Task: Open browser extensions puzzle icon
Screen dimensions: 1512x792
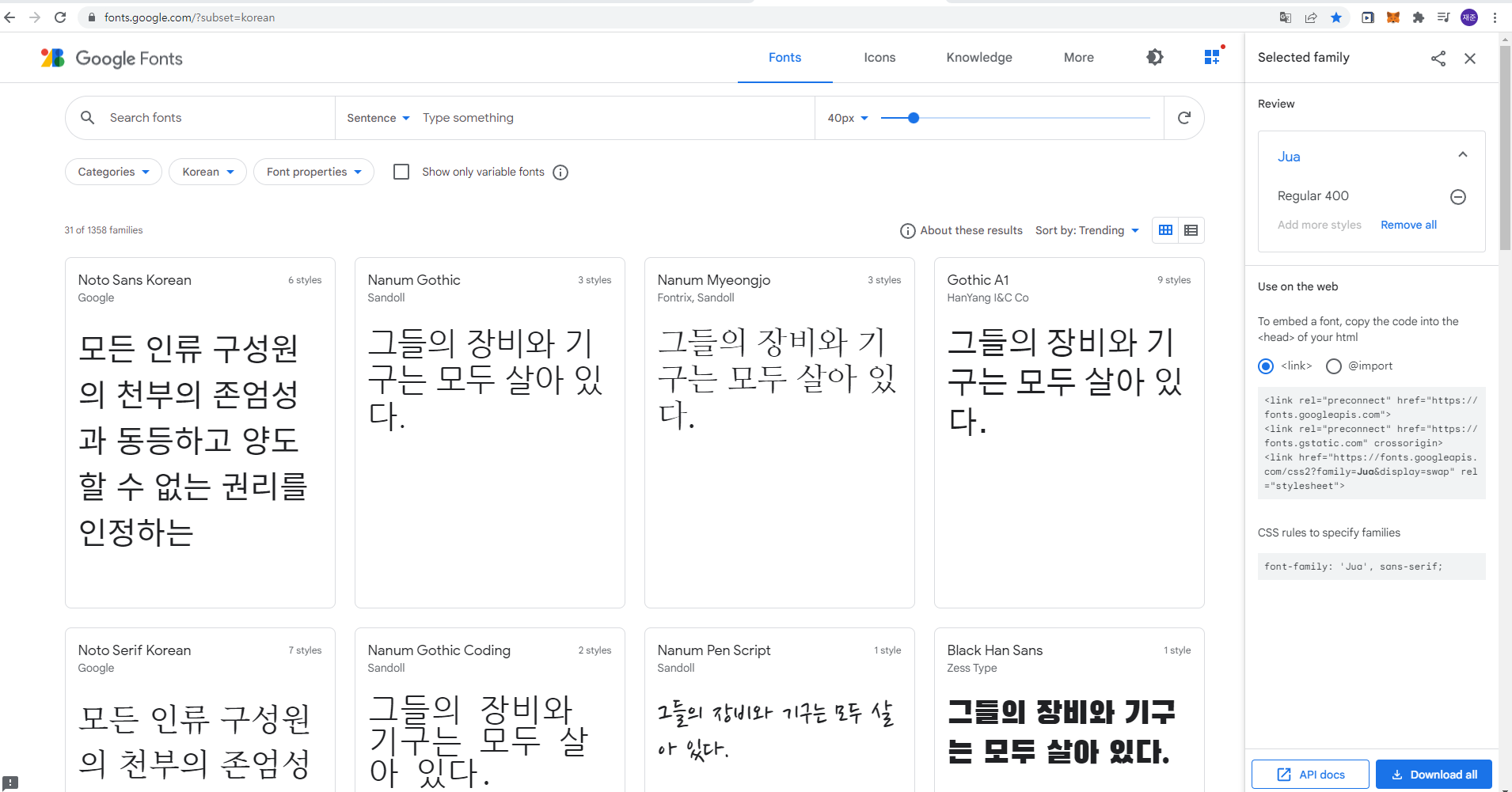Action: pos(1419,17)
